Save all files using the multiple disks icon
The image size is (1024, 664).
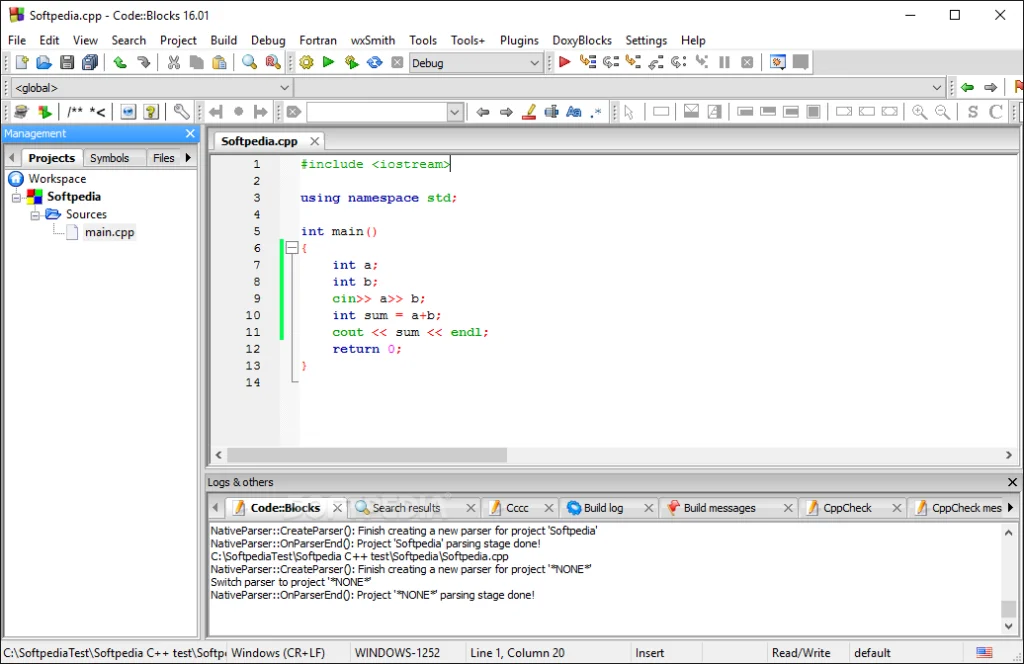[89, 61]
